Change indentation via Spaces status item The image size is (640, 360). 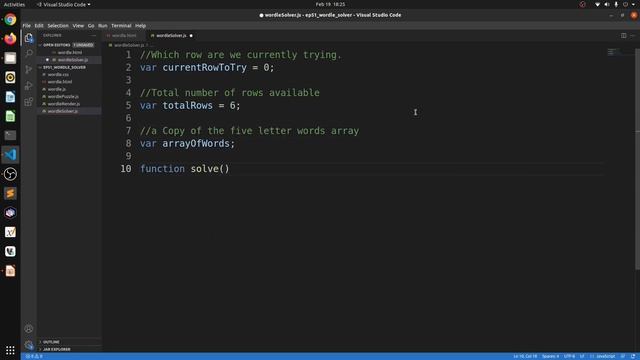[x=550, y=356]
